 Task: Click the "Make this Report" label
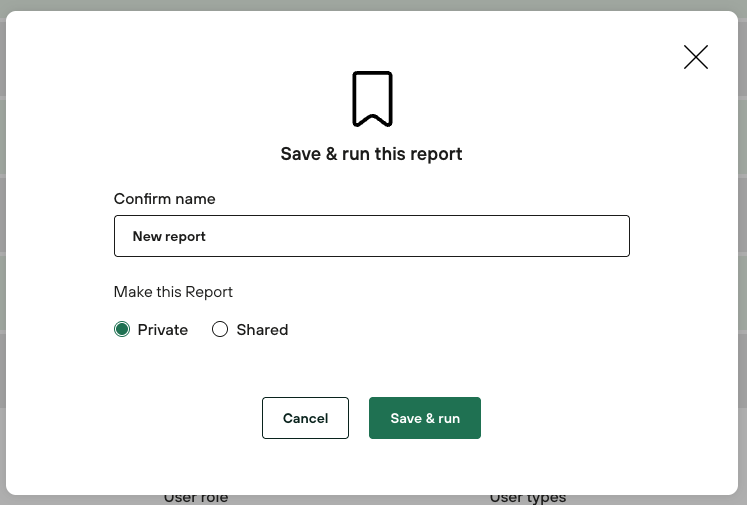[173, 292]
